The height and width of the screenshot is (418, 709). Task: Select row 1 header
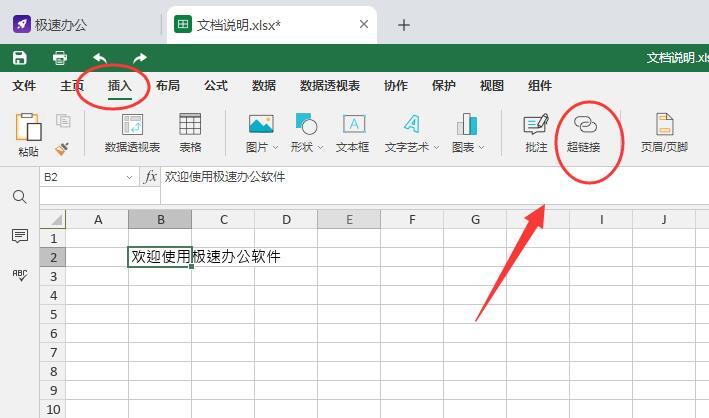53,238
